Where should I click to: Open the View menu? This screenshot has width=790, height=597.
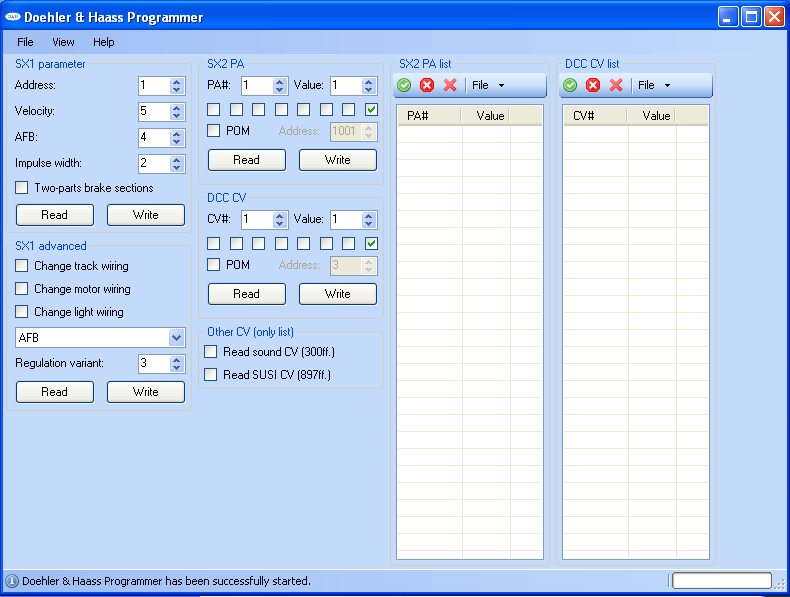[x=63, y=42]
